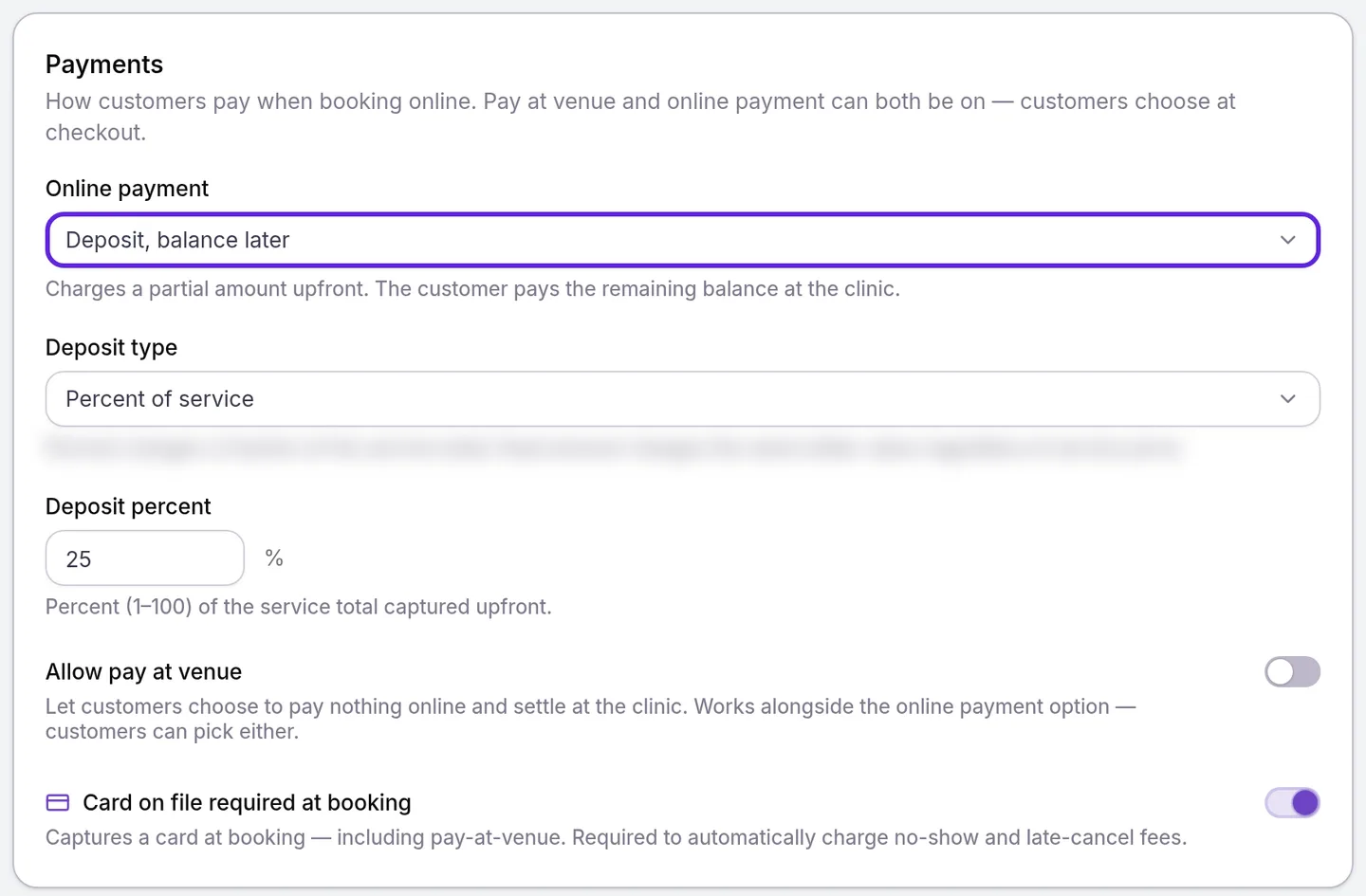Click 'How customers pay when booking online' text
Image resolution: width=1366 pixels, height=896 pixels.
640,117
